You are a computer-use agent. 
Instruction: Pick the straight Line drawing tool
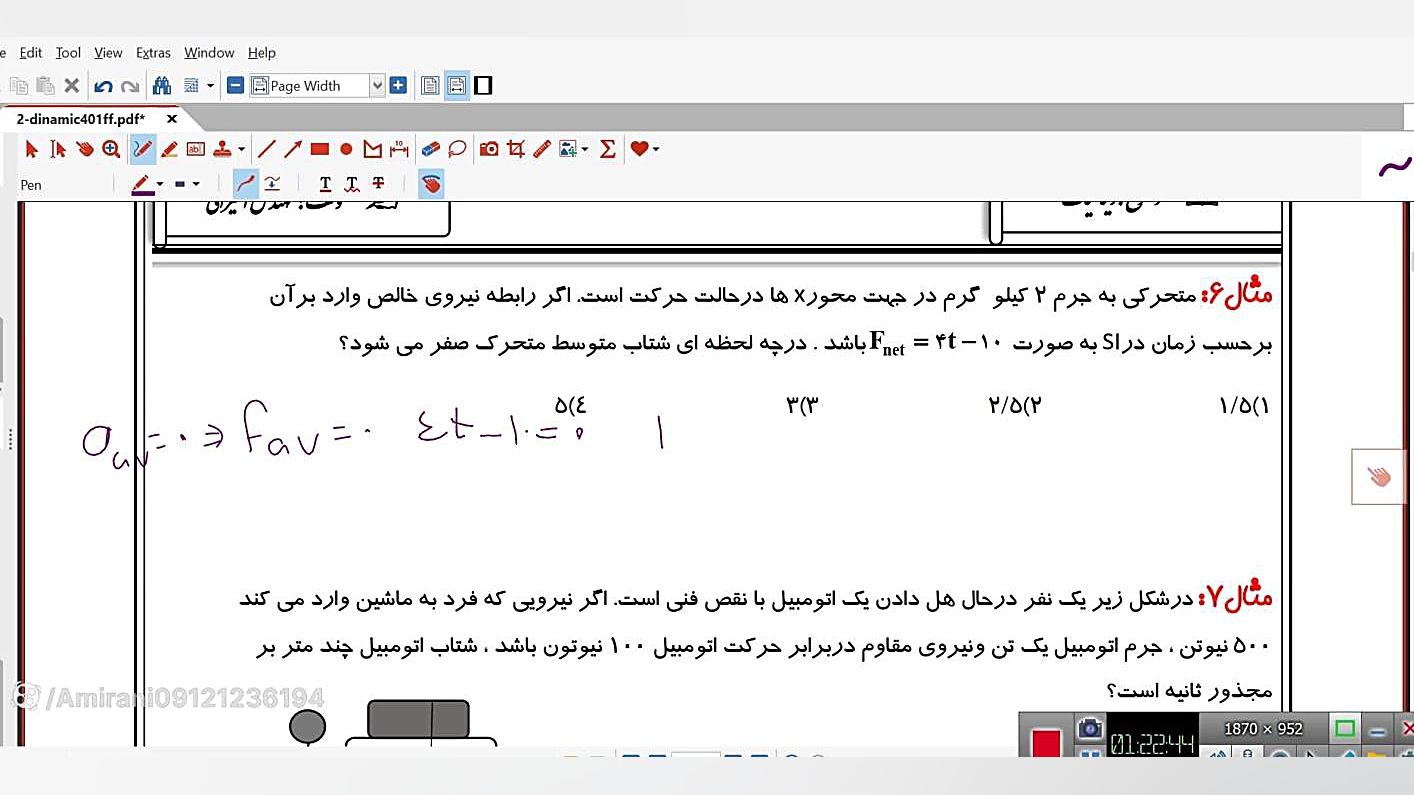(266, 149)
